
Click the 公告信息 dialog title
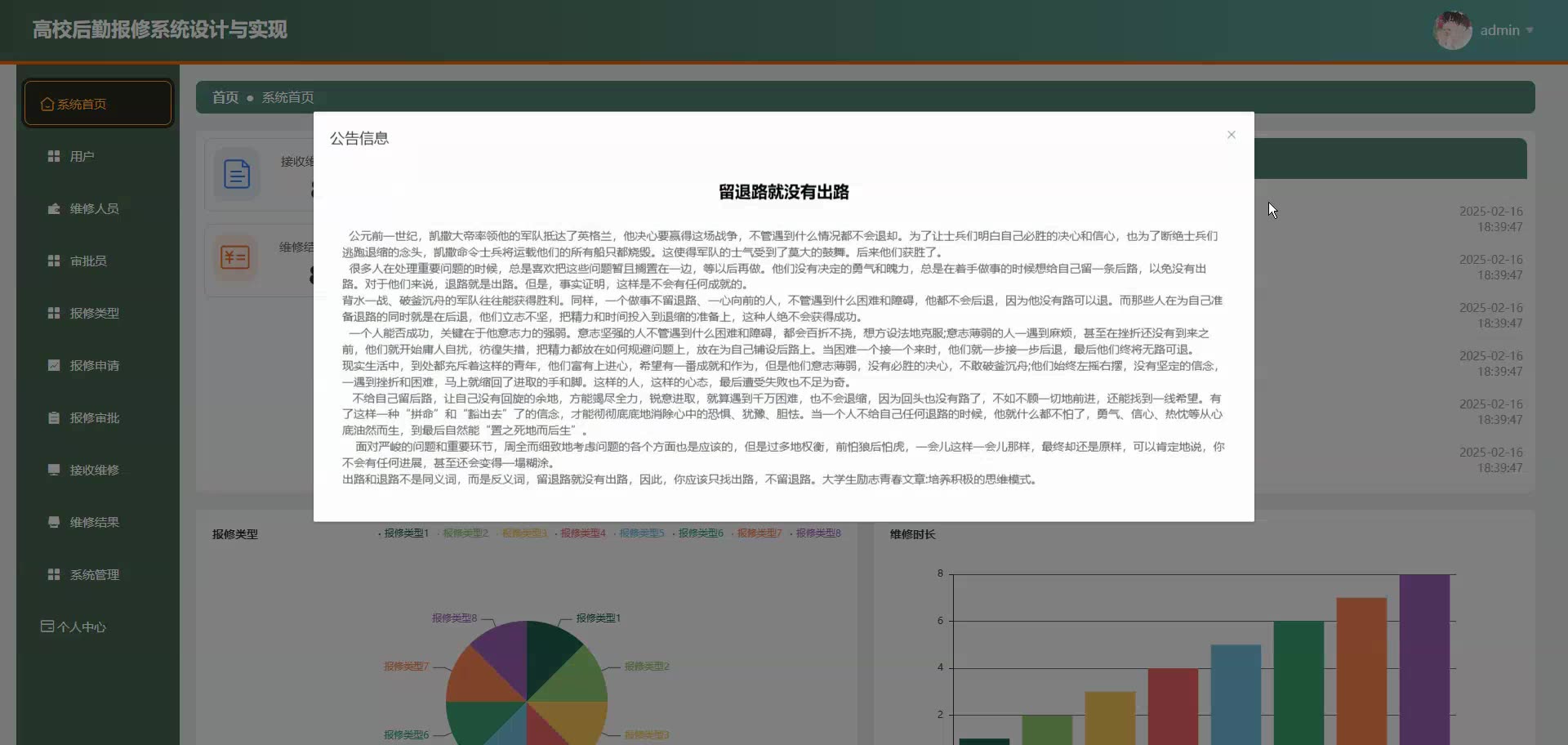359,138
